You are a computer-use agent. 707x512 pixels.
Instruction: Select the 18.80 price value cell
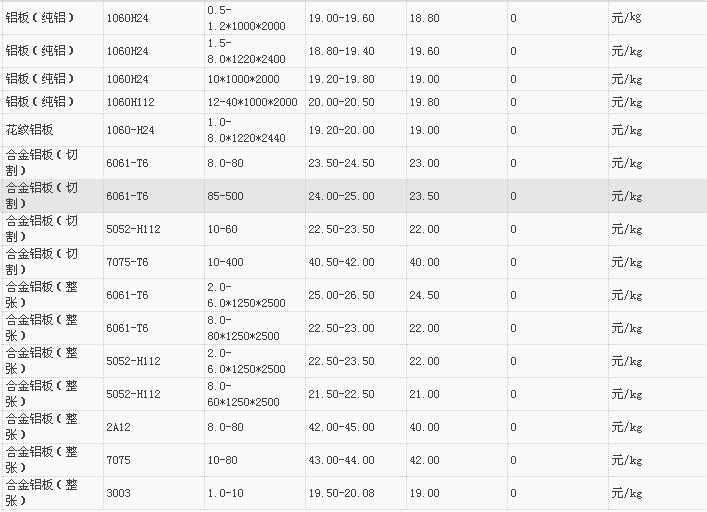click(x=424, y=19)
